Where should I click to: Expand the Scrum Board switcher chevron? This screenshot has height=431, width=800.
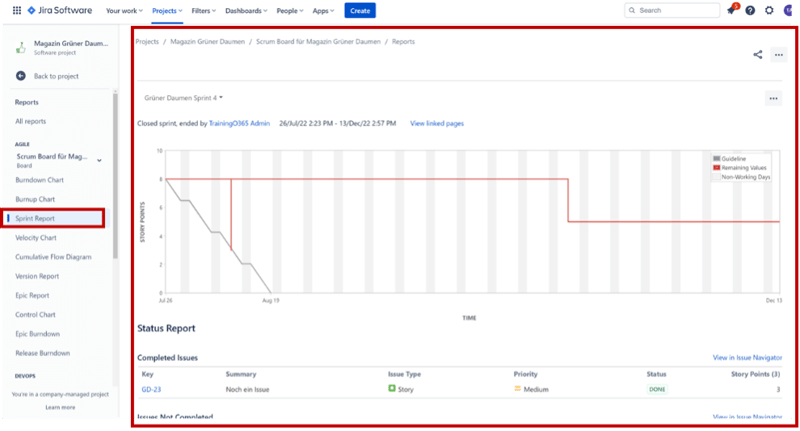[99, 160]
